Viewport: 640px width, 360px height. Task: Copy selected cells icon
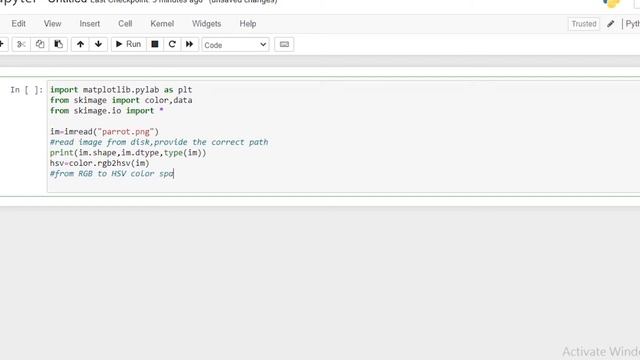(x=40, y=44)
